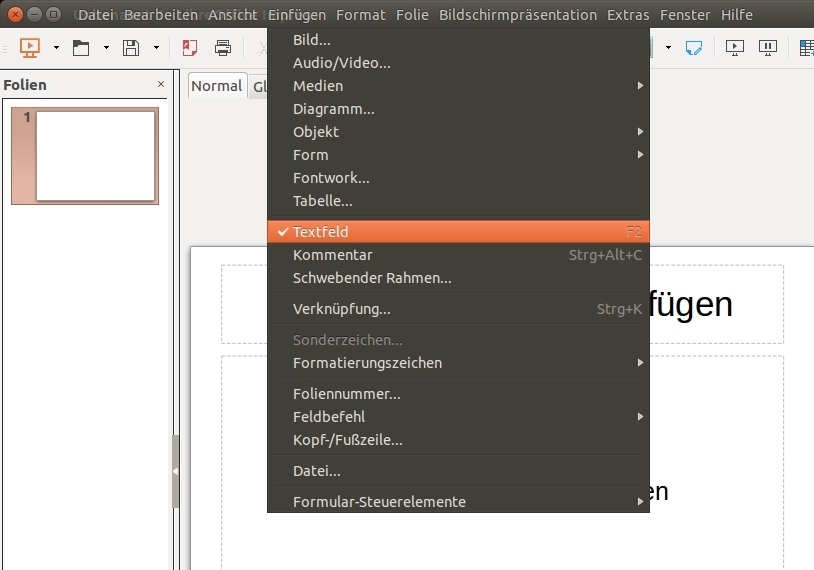Open the dropdown arrow beside Save icon
The image size is (814, 570).
pos(156,47)
